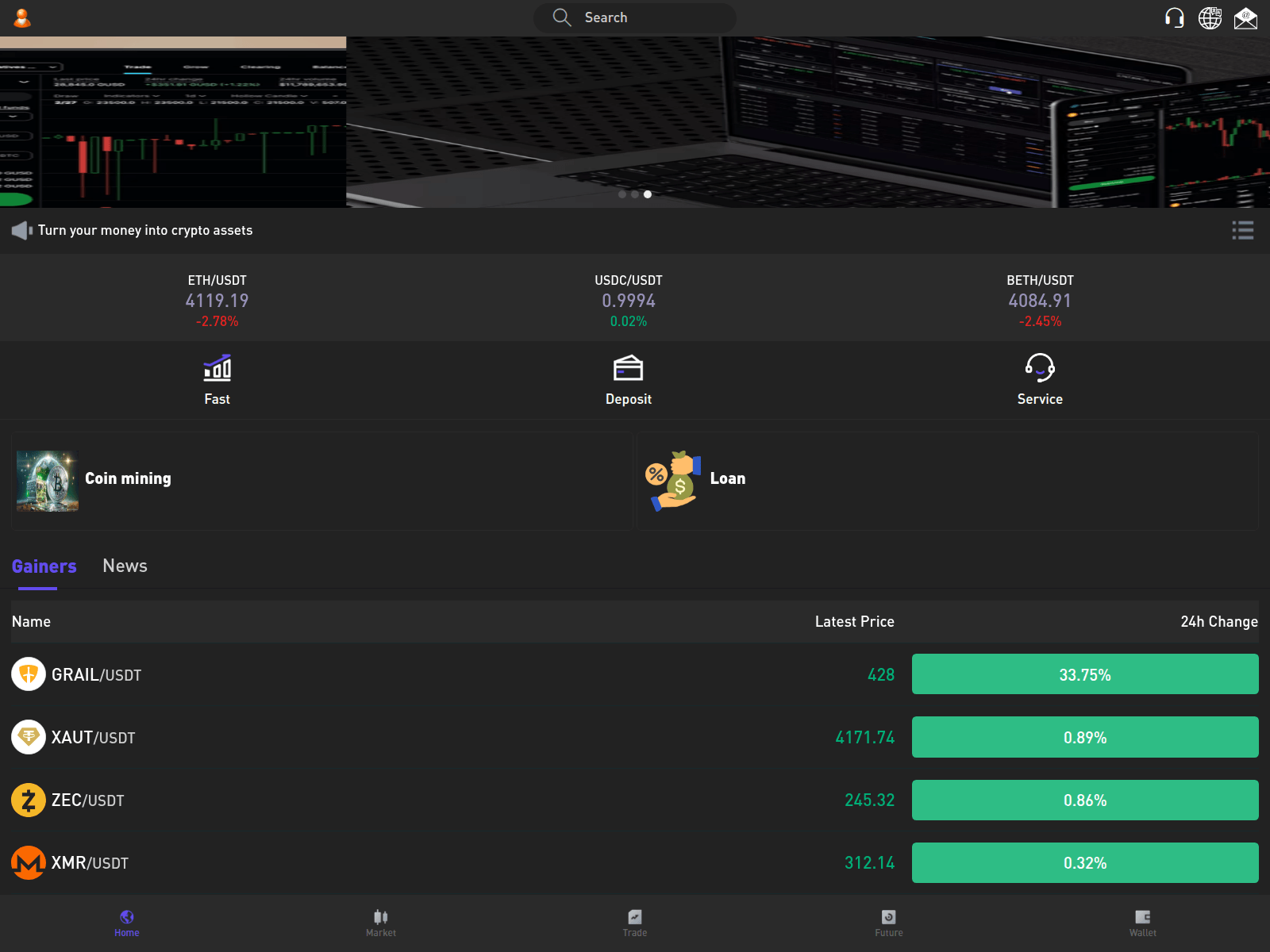1270x952 pixels.
Task: Click the Service headset icon
Action: point(1040,368)
